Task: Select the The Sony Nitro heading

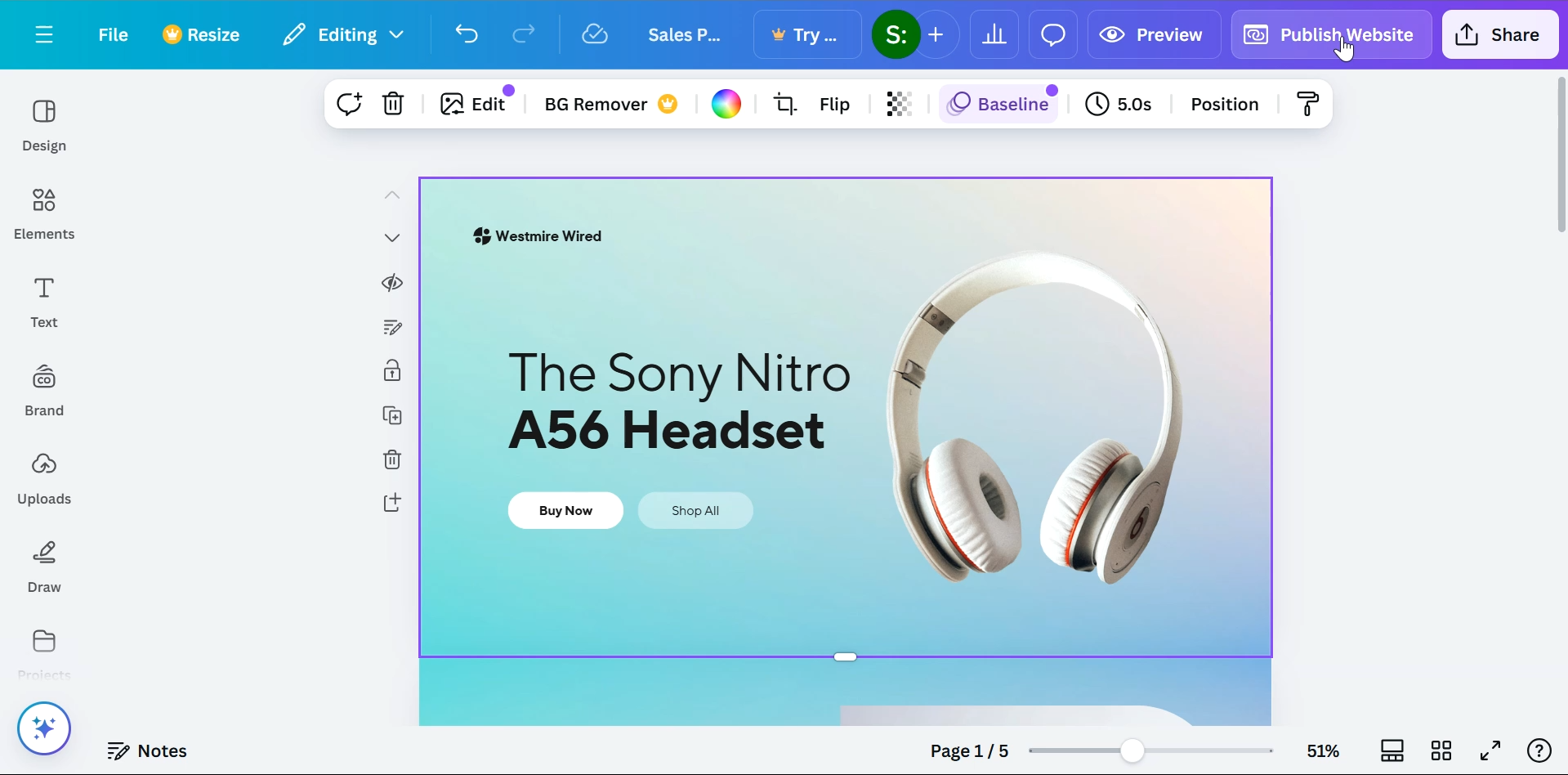Action: tap(680, 373)
